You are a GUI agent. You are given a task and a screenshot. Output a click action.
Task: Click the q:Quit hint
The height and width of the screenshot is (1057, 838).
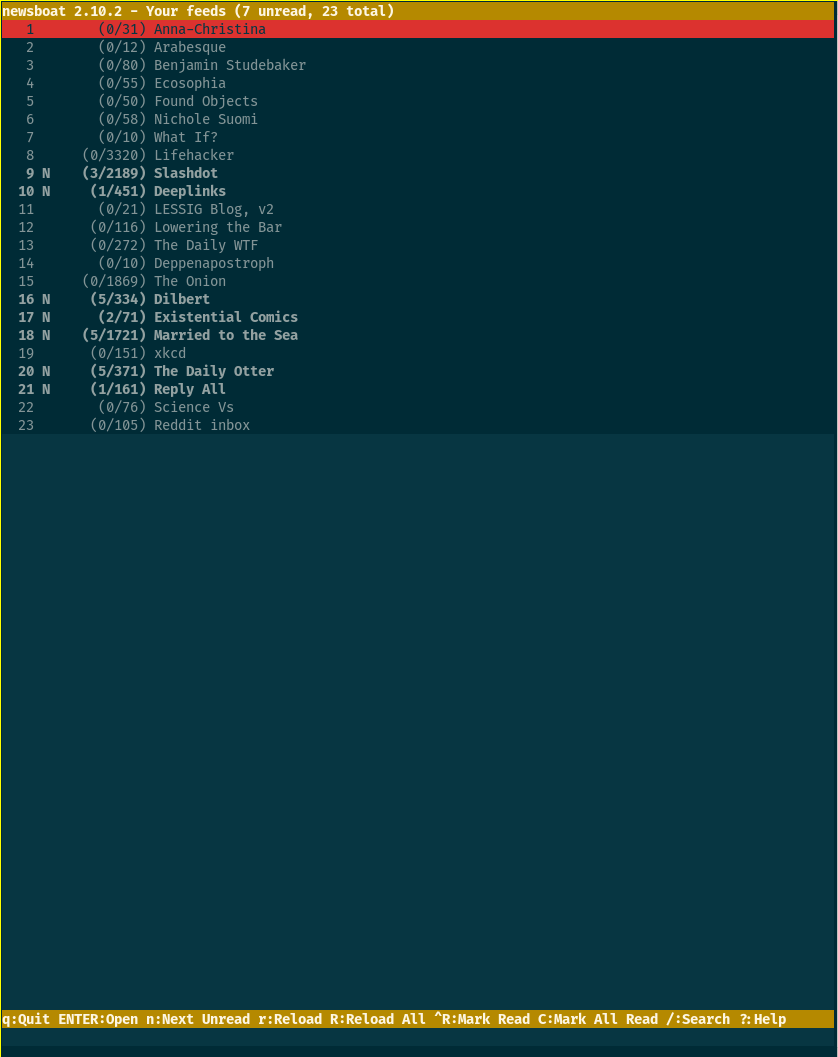coord(26,1019)
